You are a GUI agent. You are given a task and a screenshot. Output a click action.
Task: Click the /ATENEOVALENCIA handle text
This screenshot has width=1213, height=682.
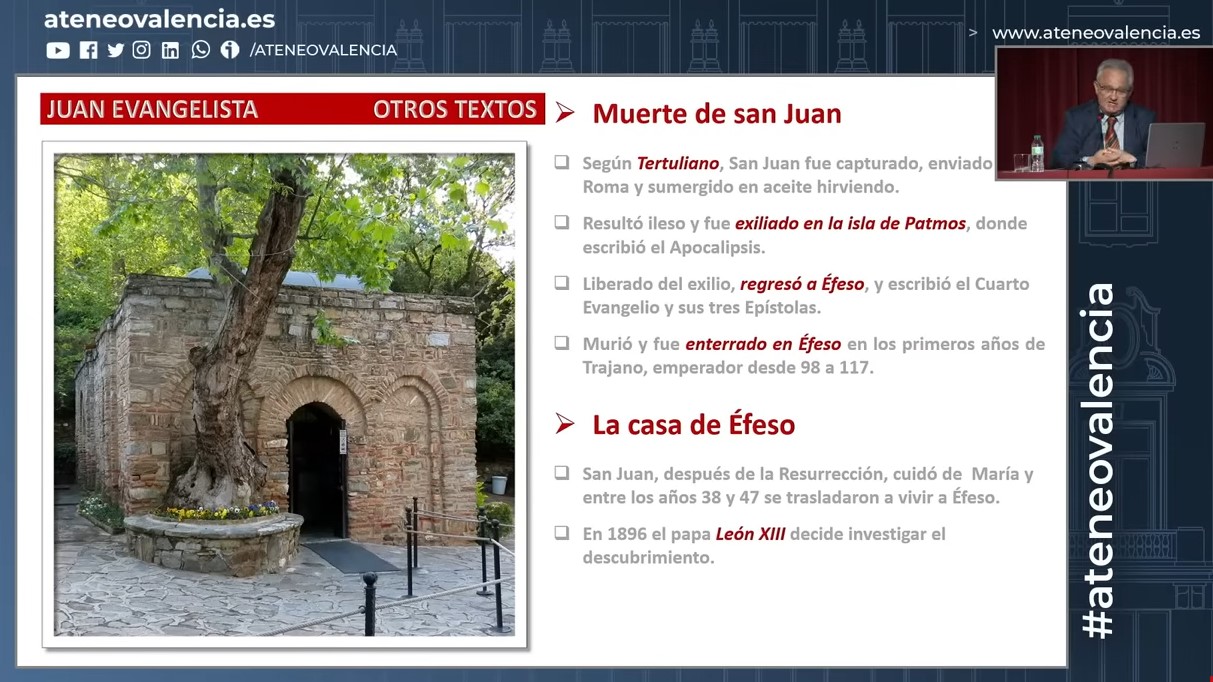coord(323,50)
